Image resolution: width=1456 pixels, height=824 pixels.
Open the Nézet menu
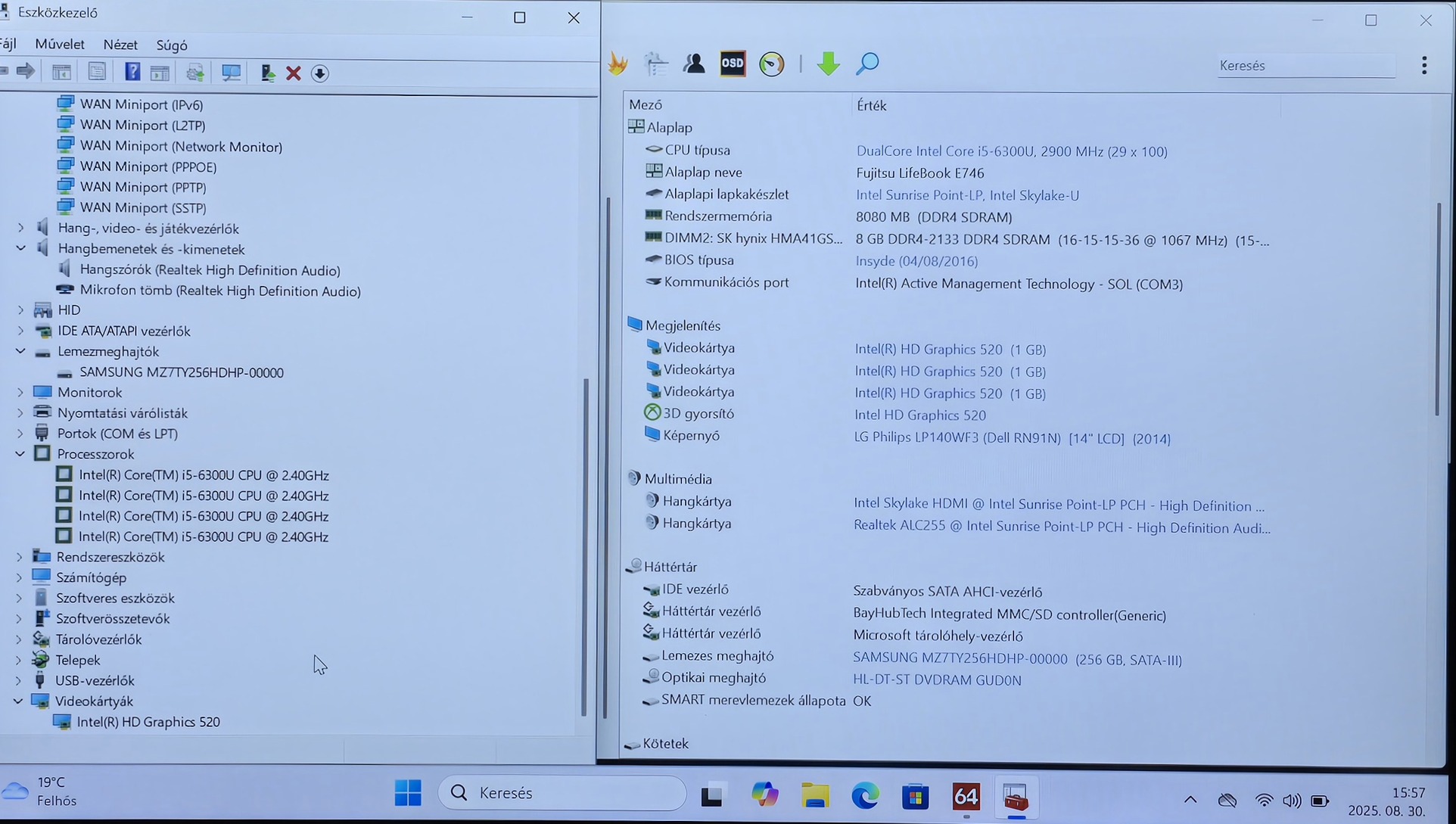[120, 45]
